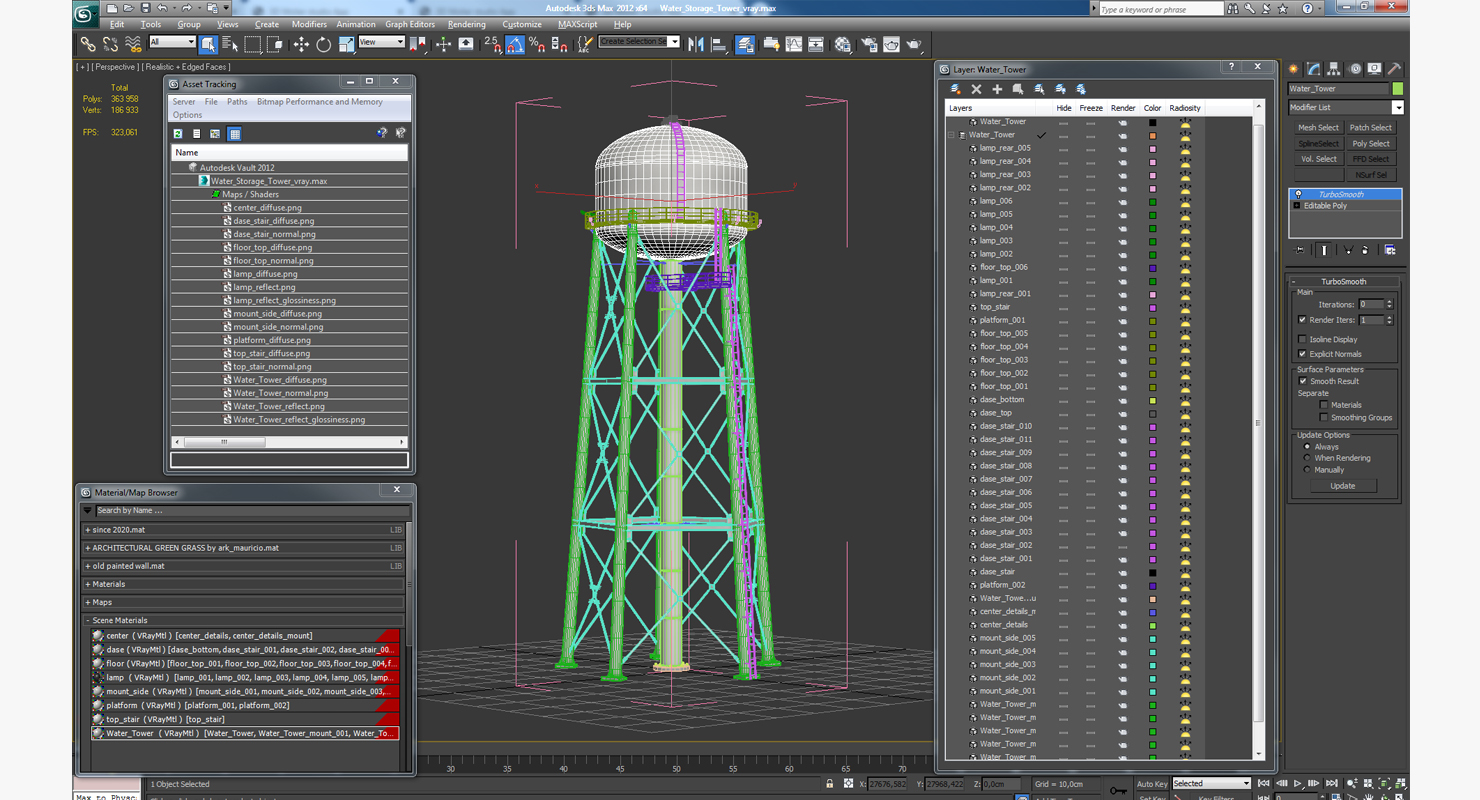The image size is (1480, 800).
Task: Click orange color swatch of Water_Tower layer
Action: (1152, 135)
